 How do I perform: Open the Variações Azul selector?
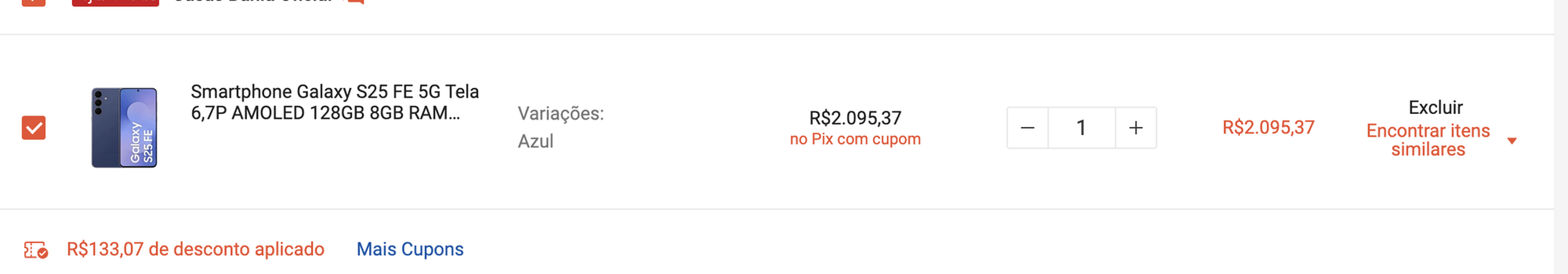(560, 127)
